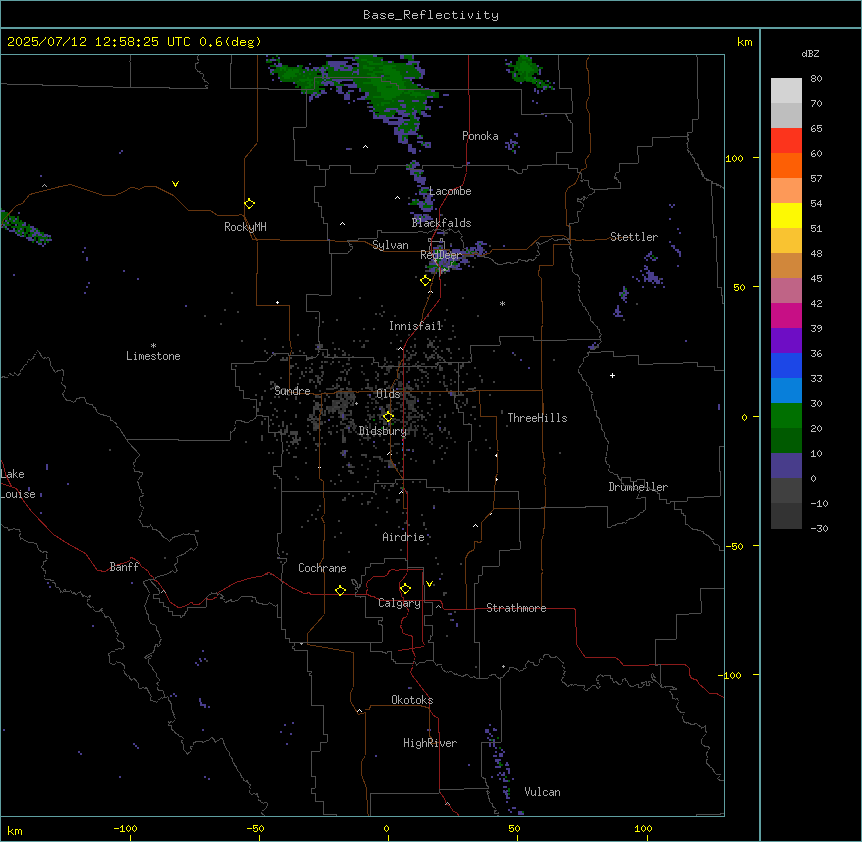This screenshot has height=842, width=862.
Task: Click the dBZ legend heading
Action: pos(810,53)
